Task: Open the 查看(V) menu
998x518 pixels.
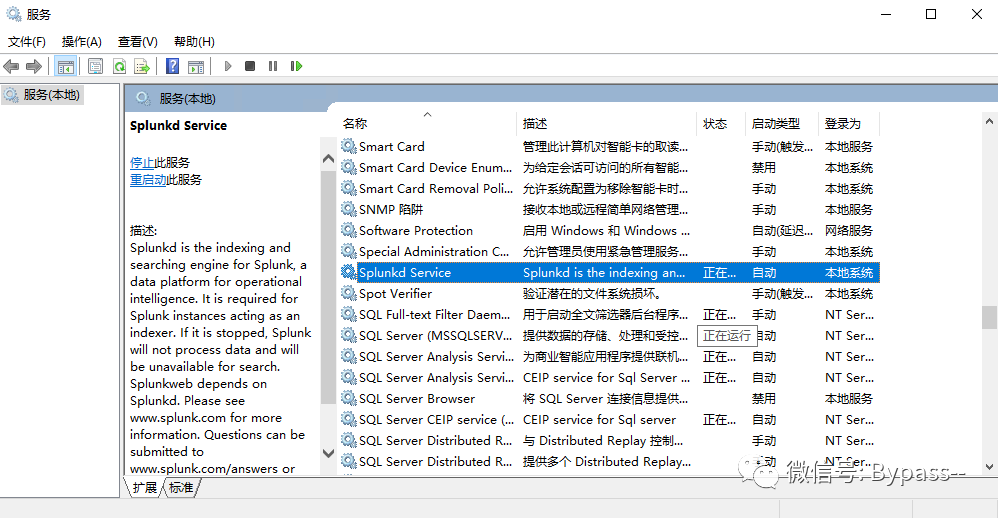Action: point(137,42)
